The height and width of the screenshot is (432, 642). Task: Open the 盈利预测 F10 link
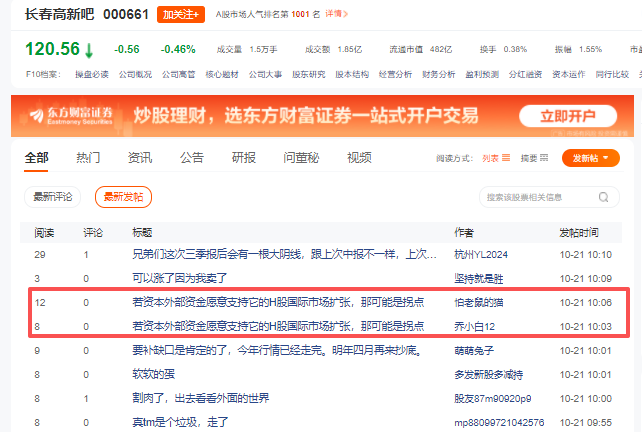click(482, 75)
